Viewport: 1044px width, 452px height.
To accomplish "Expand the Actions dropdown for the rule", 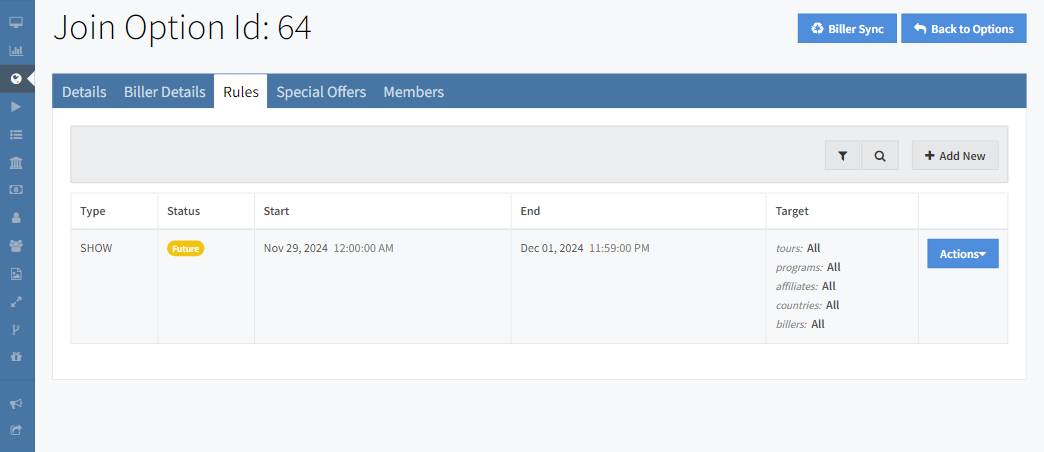I will pyautogui.click(x=962, y=254).
